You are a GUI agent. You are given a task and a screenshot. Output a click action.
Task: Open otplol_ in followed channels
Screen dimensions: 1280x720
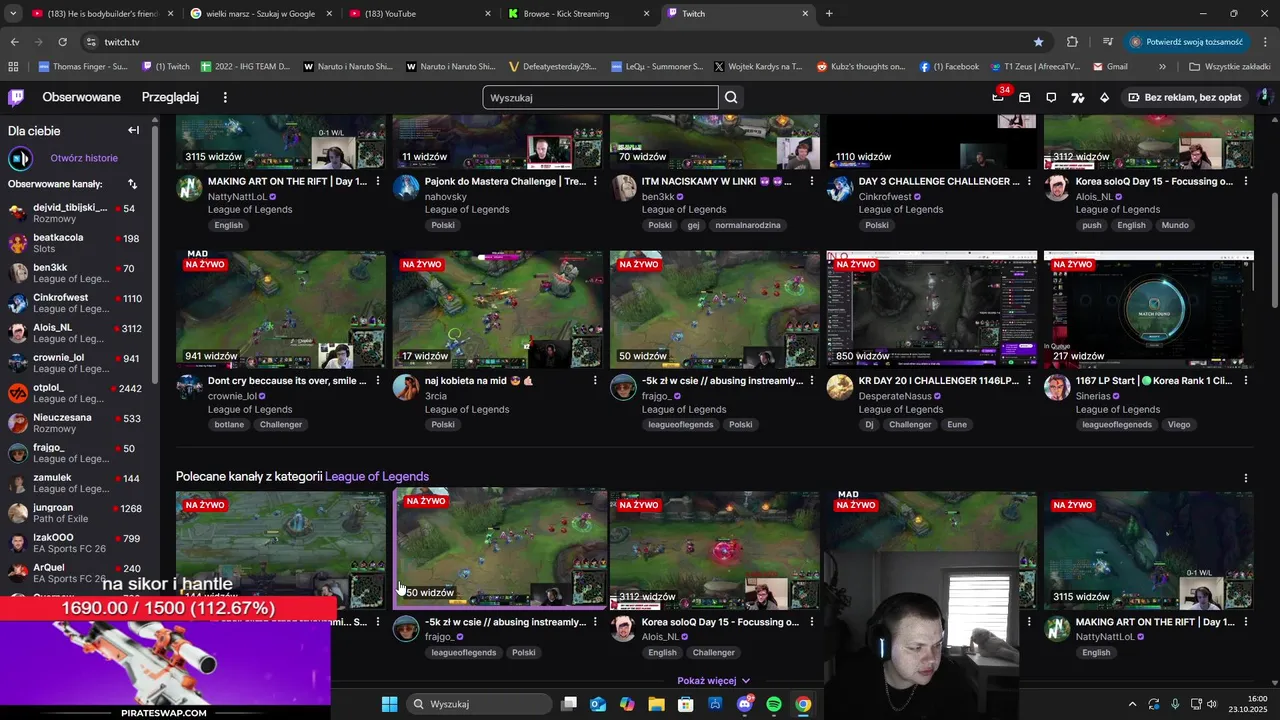click(x=75, y=393)
